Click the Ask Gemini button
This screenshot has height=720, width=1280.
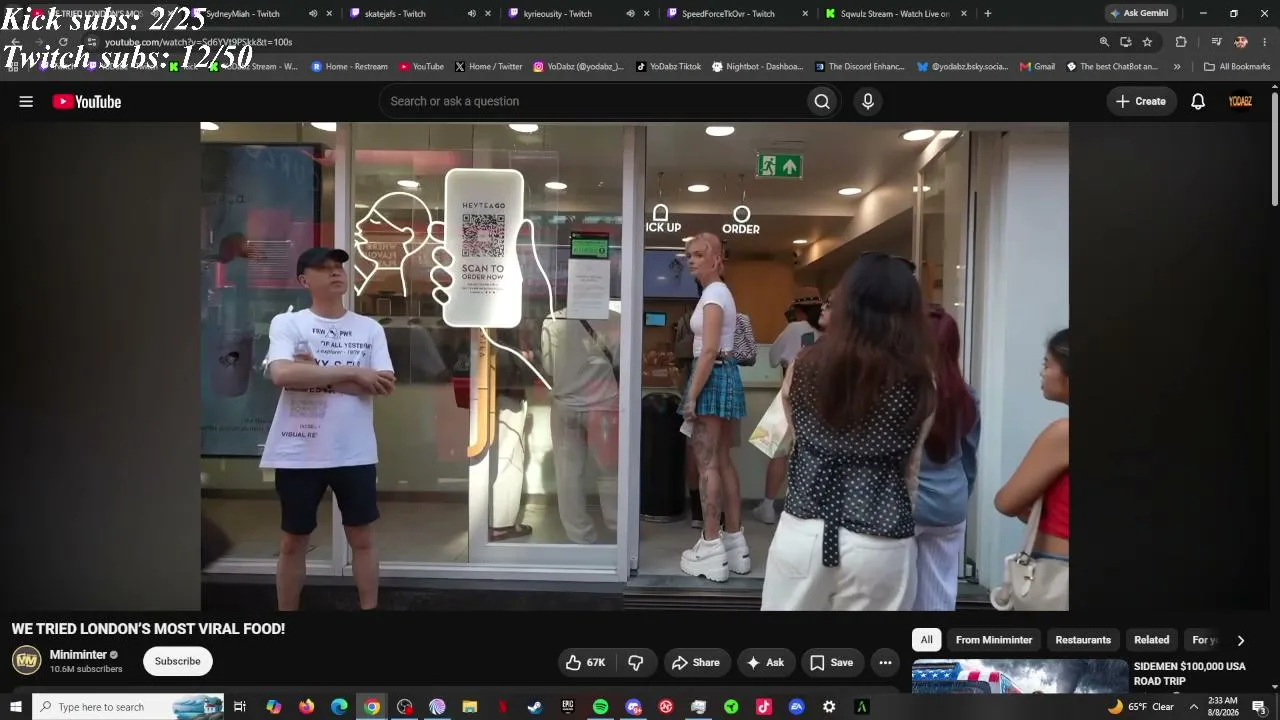point(1139,14)
